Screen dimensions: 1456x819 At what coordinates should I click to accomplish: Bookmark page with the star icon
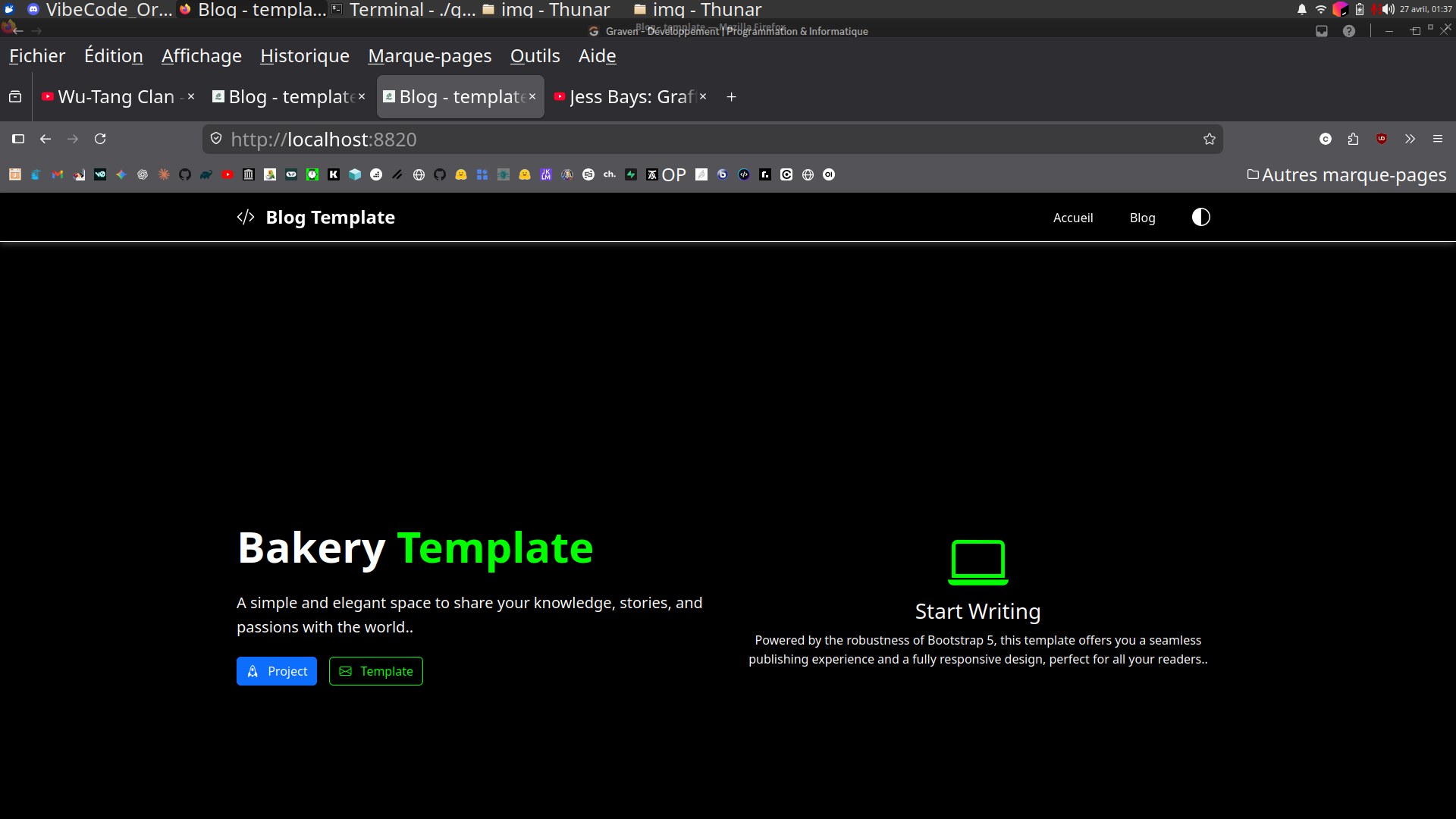1209,140
